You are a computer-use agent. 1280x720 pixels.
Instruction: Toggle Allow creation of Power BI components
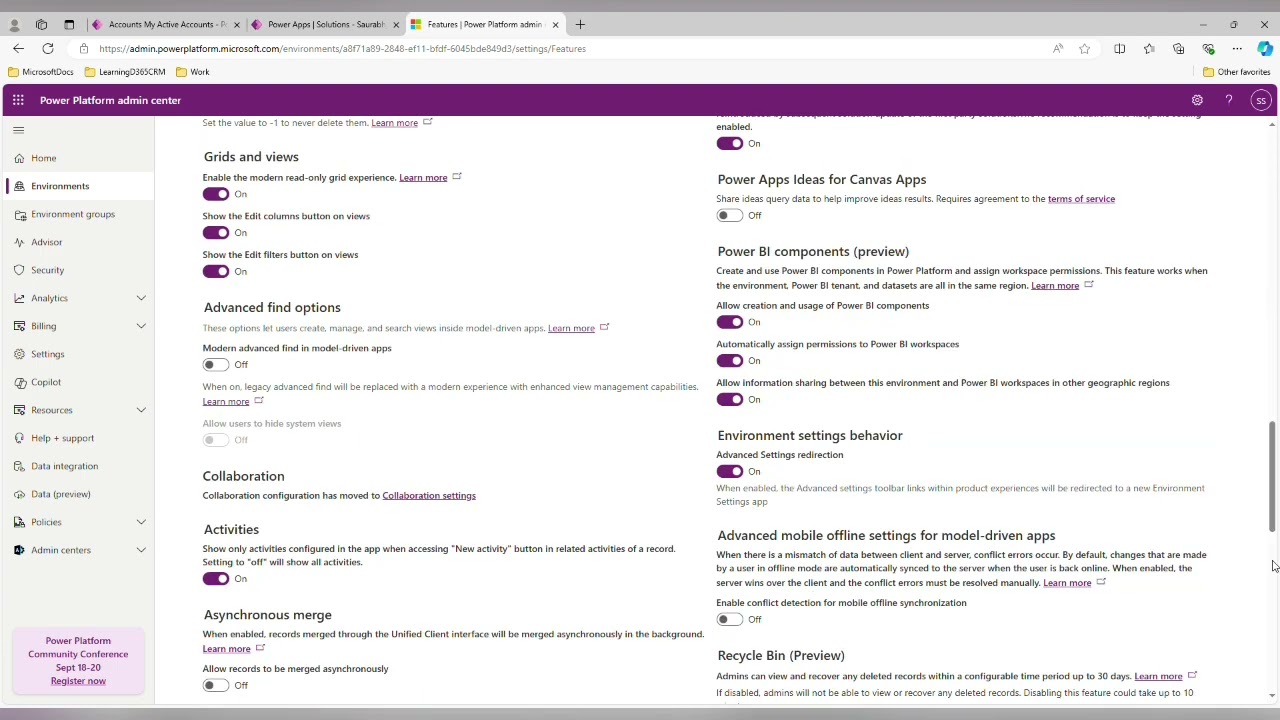pyautogui.click(x=730, y=322)
